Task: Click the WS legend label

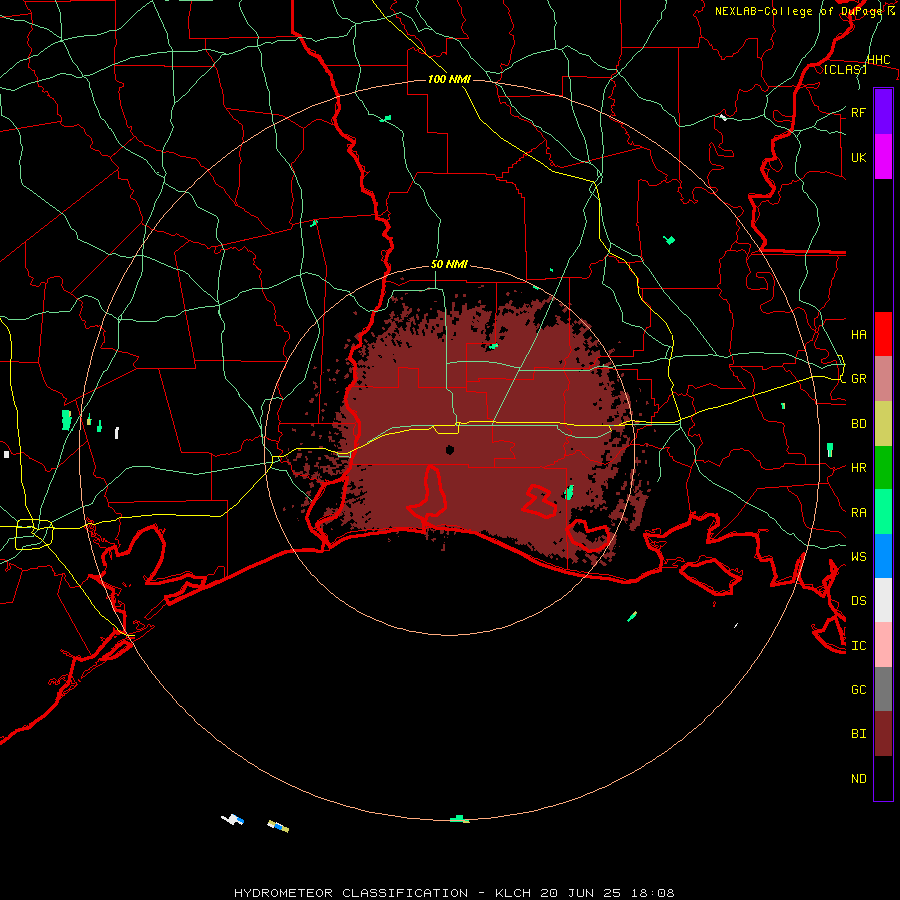Action: coord(858,556)
